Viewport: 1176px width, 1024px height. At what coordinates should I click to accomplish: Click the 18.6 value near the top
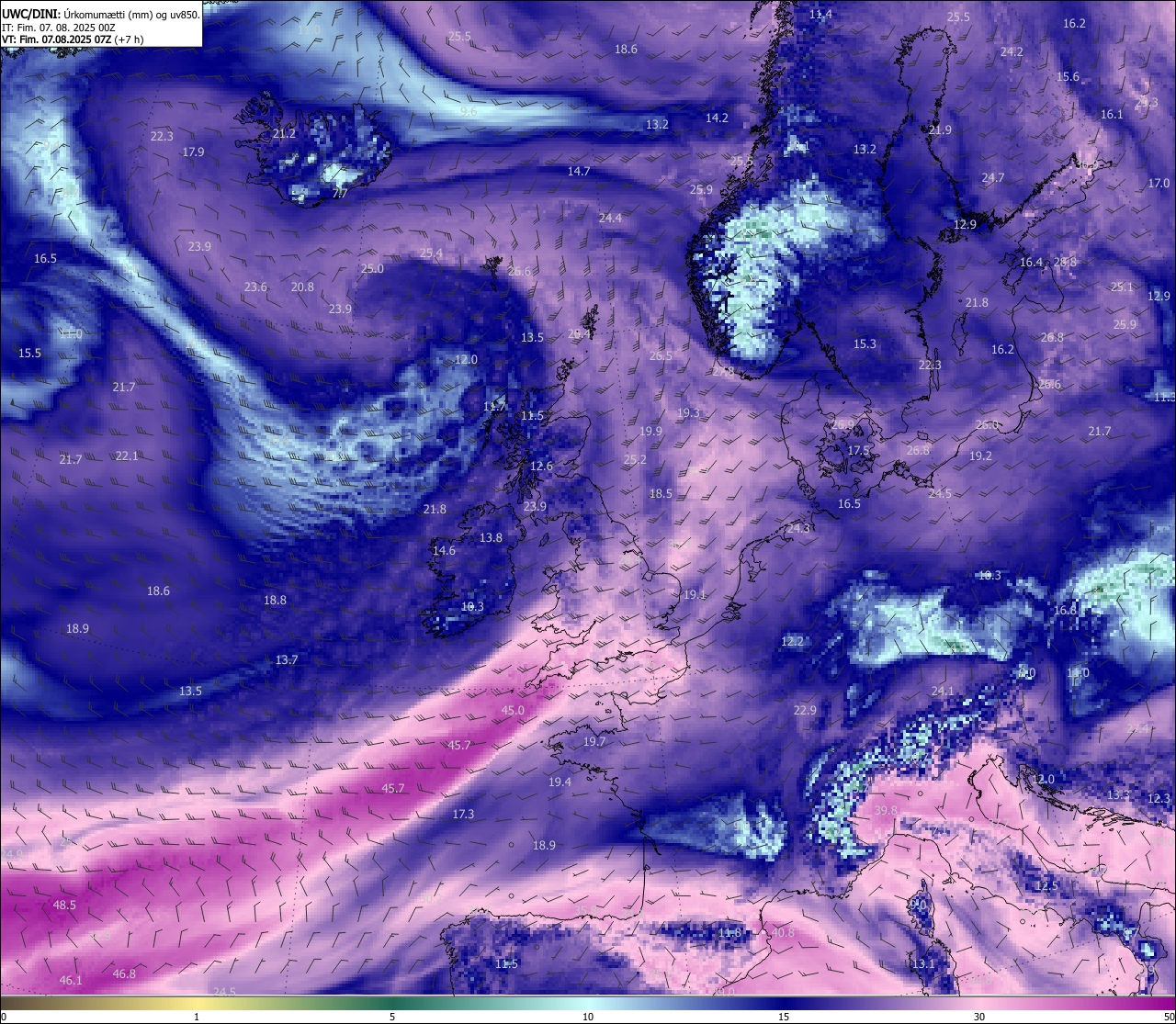pos(626,50)
